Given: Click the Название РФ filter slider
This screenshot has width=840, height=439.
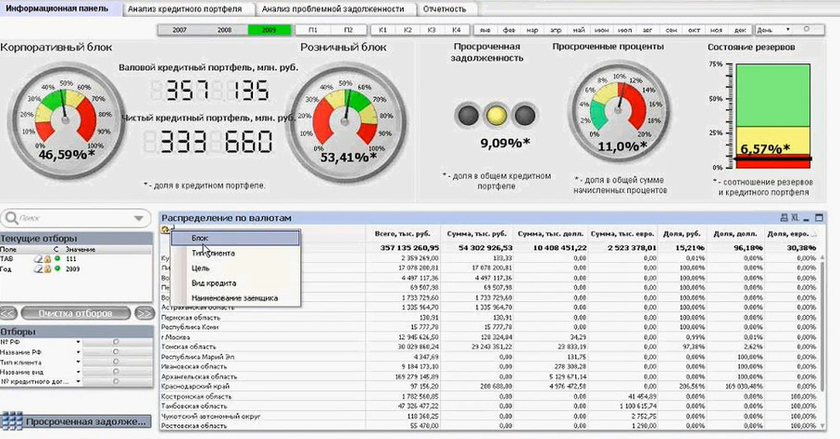Looking at the screenshot, I should [117, 352].
